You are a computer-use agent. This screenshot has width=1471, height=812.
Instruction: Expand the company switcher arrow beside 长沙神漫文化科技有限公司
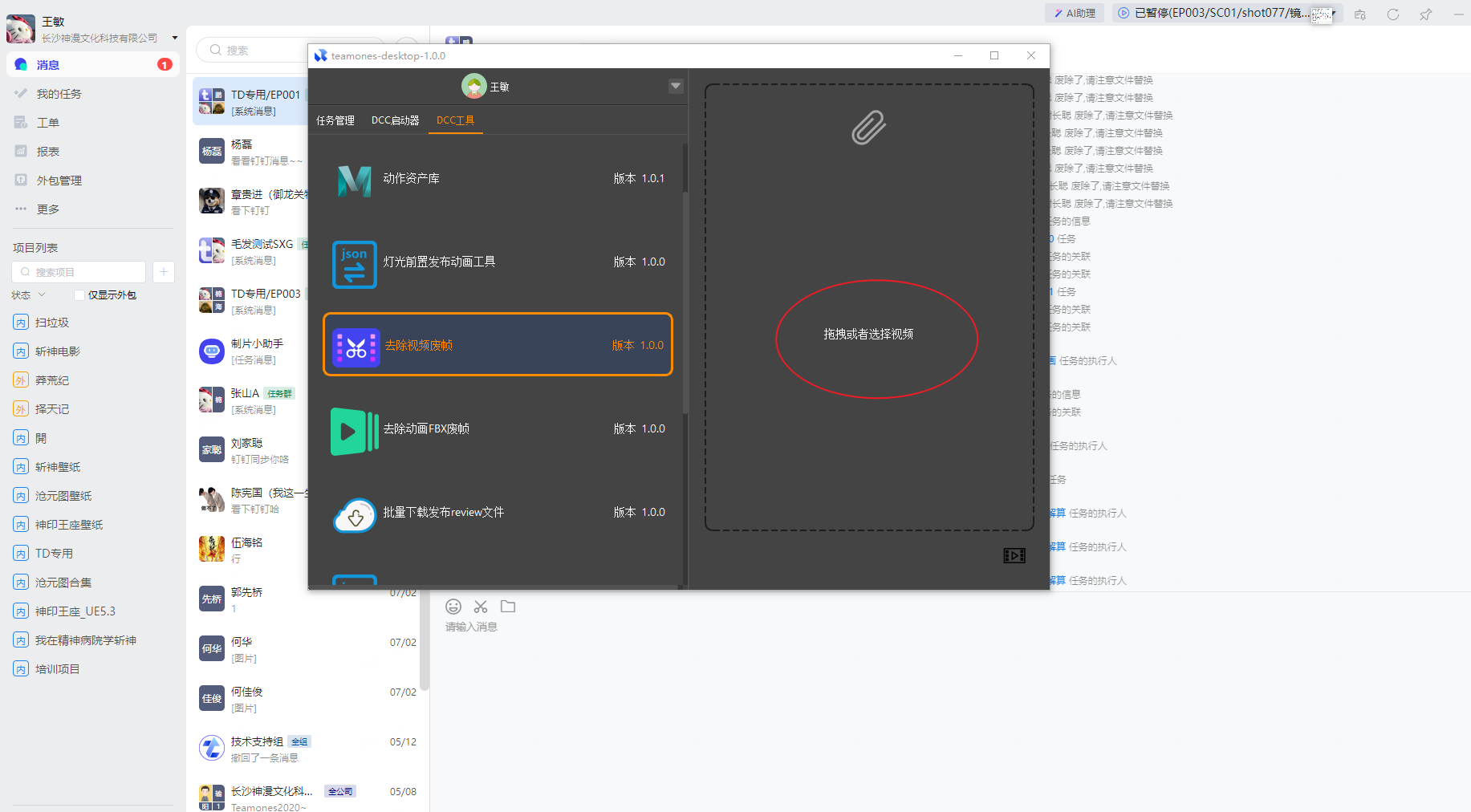175,38
